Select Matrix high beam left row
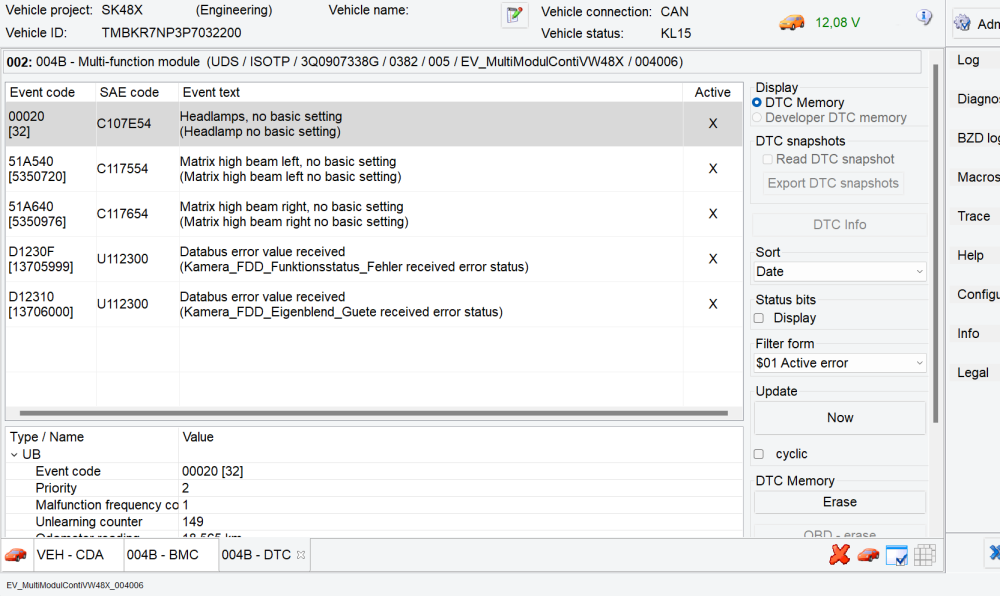This screenshot has height=596, width=1000. tap(374, 169)
